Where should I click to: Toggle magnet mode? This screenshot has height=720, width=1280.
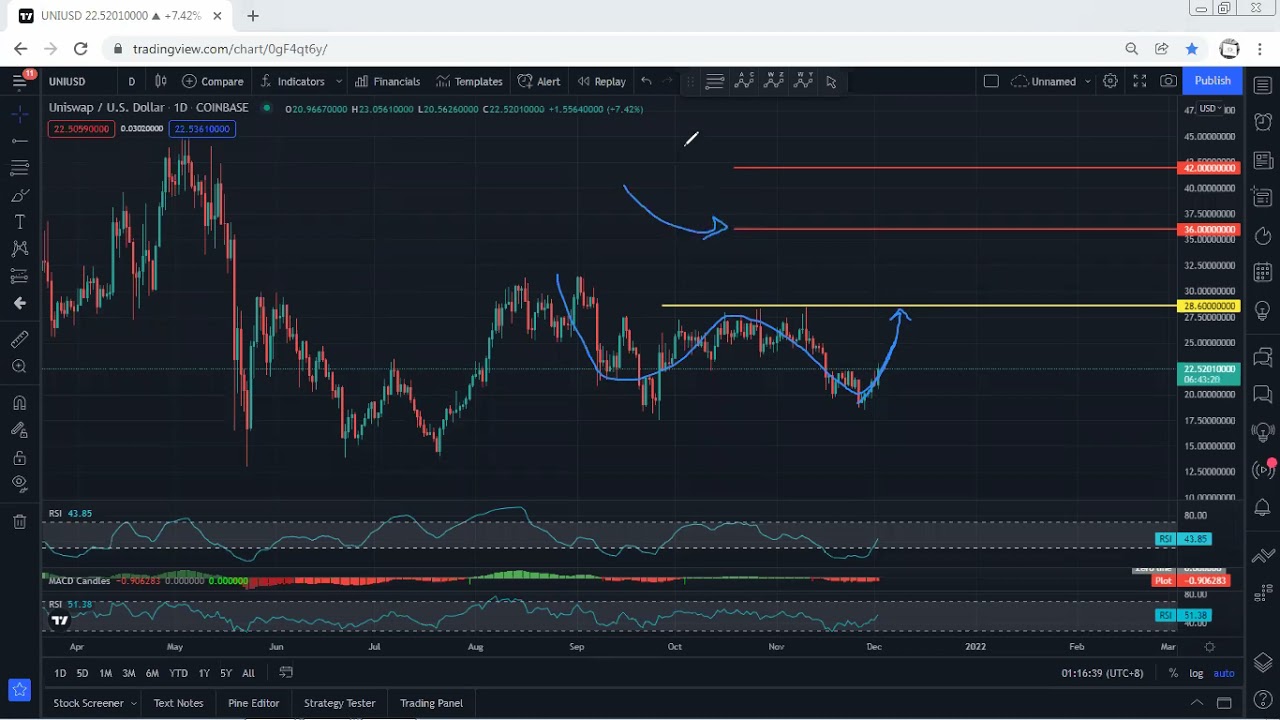pos(19,403)
